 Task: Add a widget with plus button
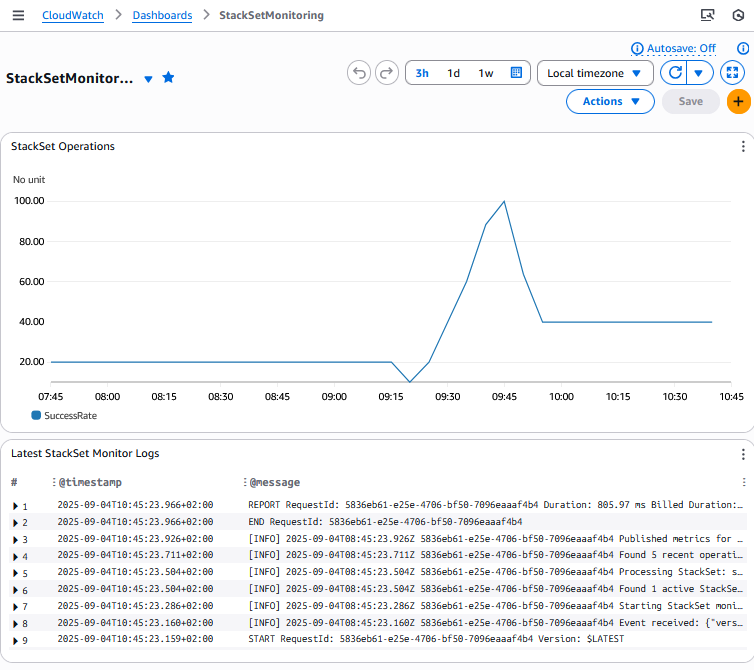[739, 101]
